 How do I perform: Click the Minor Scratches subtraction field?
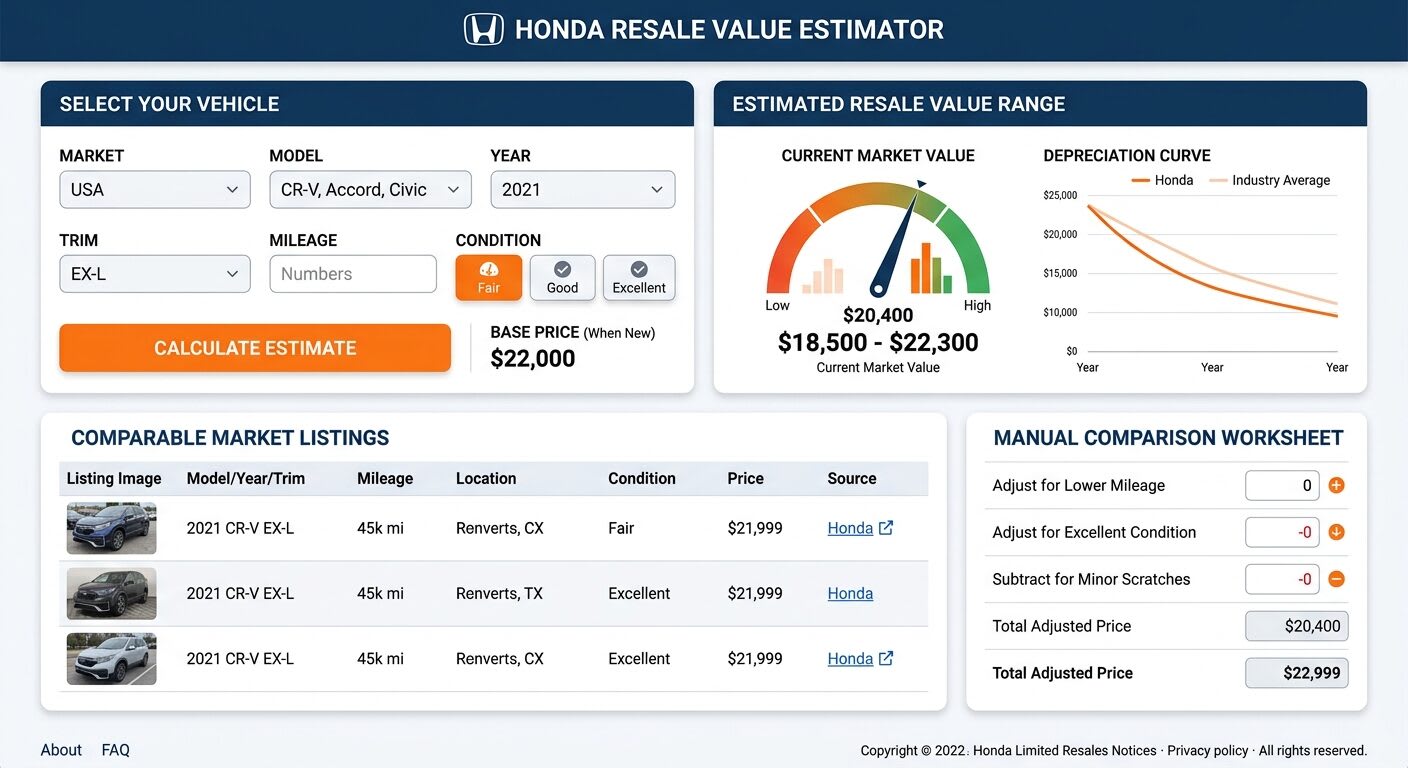tap(1282, 579)
